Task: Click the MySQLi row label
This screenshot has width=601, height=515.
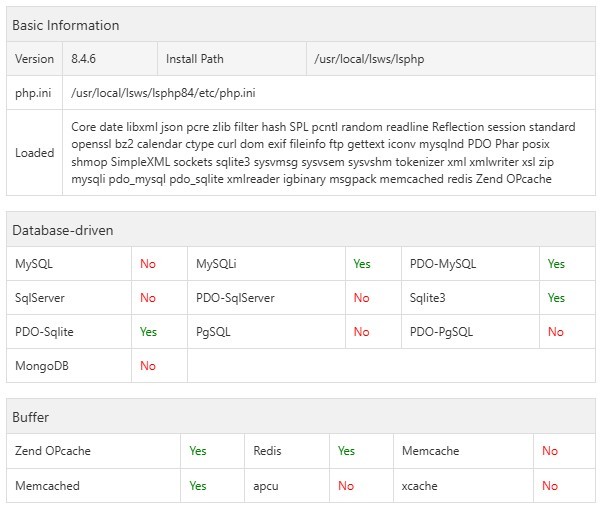Action: pyautogui.click(x=216, y=264)
